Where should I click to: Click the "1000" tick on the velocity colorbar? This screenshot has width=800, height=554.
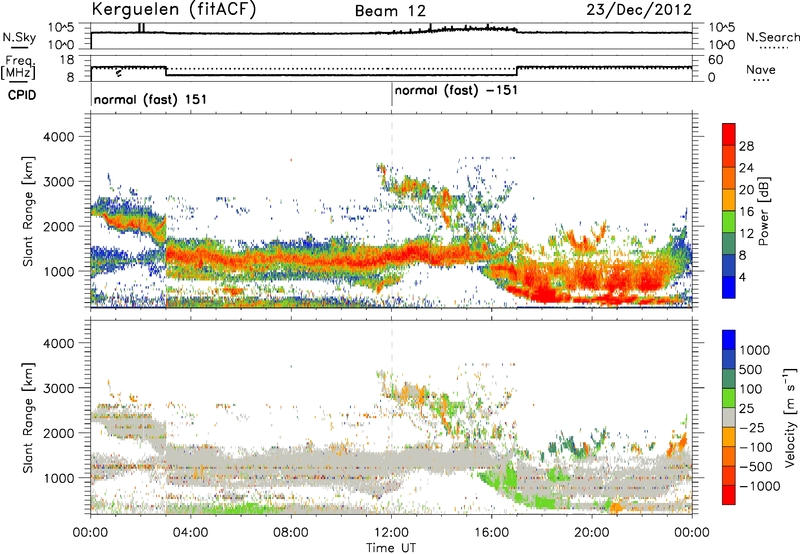755,350
